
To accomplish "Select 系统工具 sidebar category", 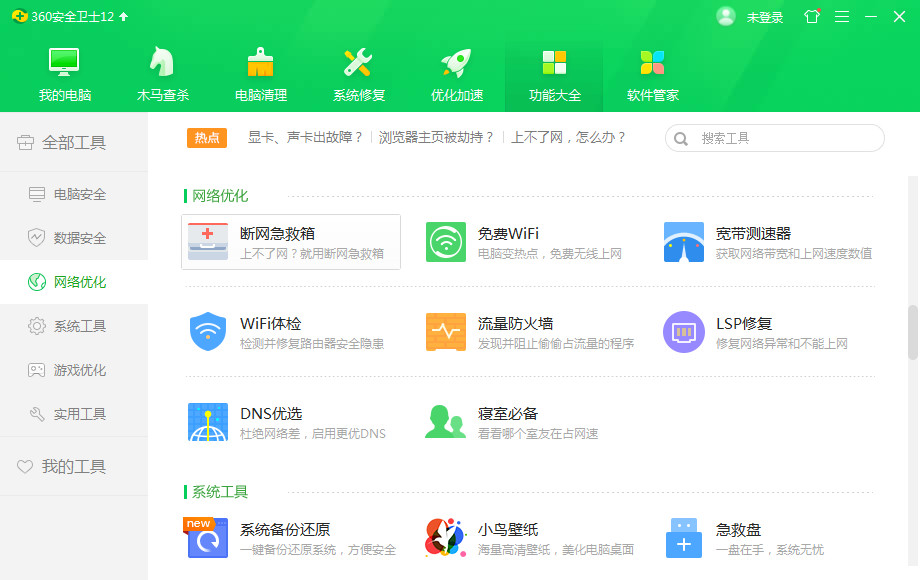I will [x=74, y=326].
